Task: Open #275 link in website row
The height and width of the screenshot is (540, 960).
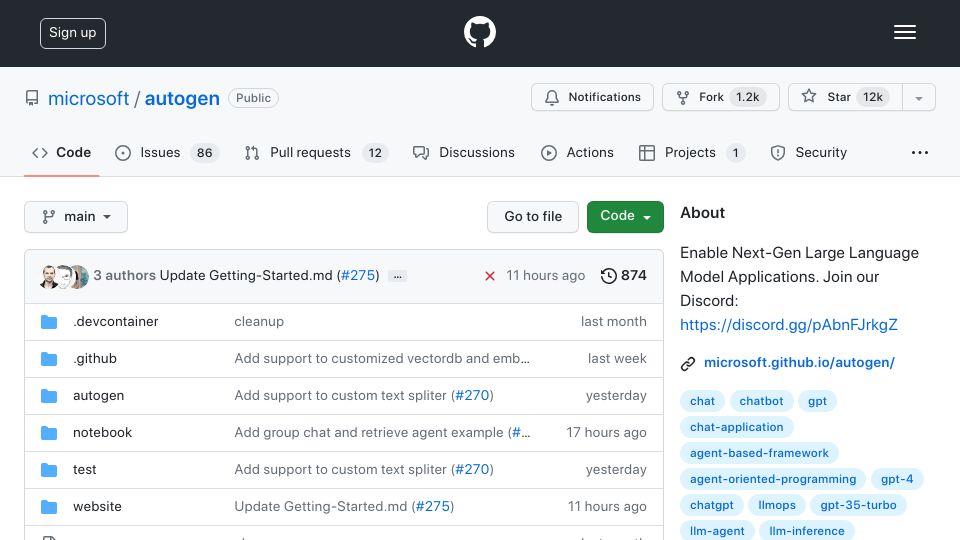Action: click(433, 506)
